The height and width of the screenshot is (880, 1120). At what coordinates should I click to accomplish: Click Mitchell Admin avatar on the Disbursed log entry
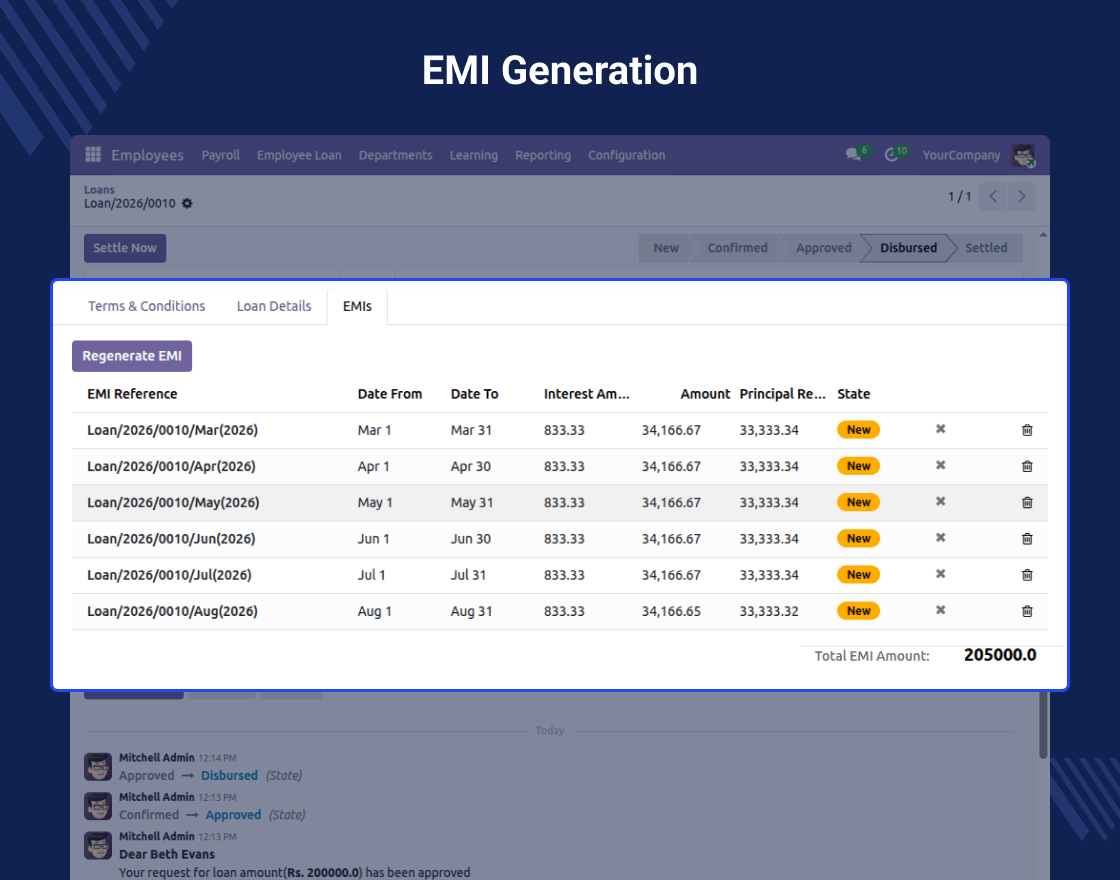[x=98, y=766]
